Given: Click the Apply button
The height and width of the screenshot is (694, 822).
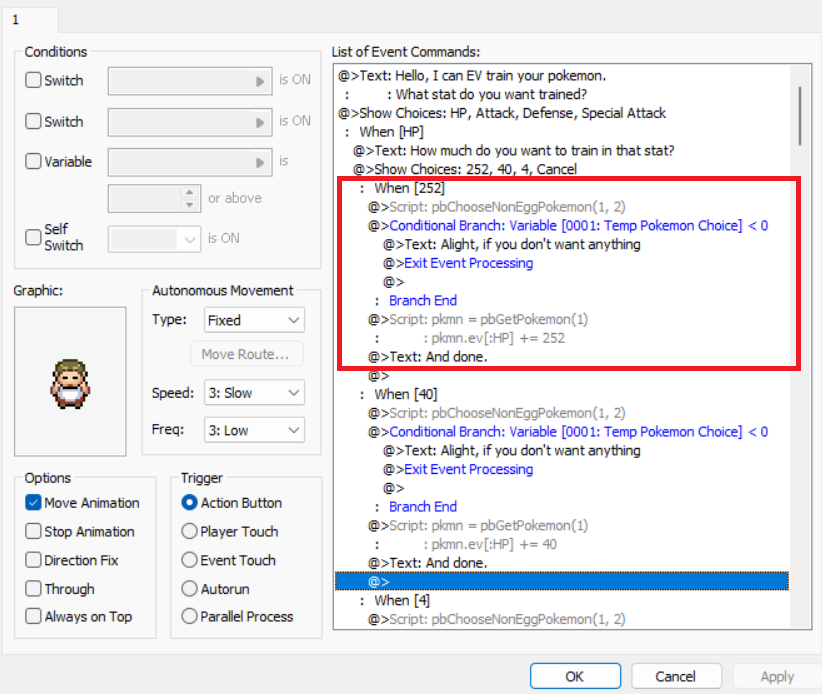Looking at the screenshot, I should pos(777,676).
